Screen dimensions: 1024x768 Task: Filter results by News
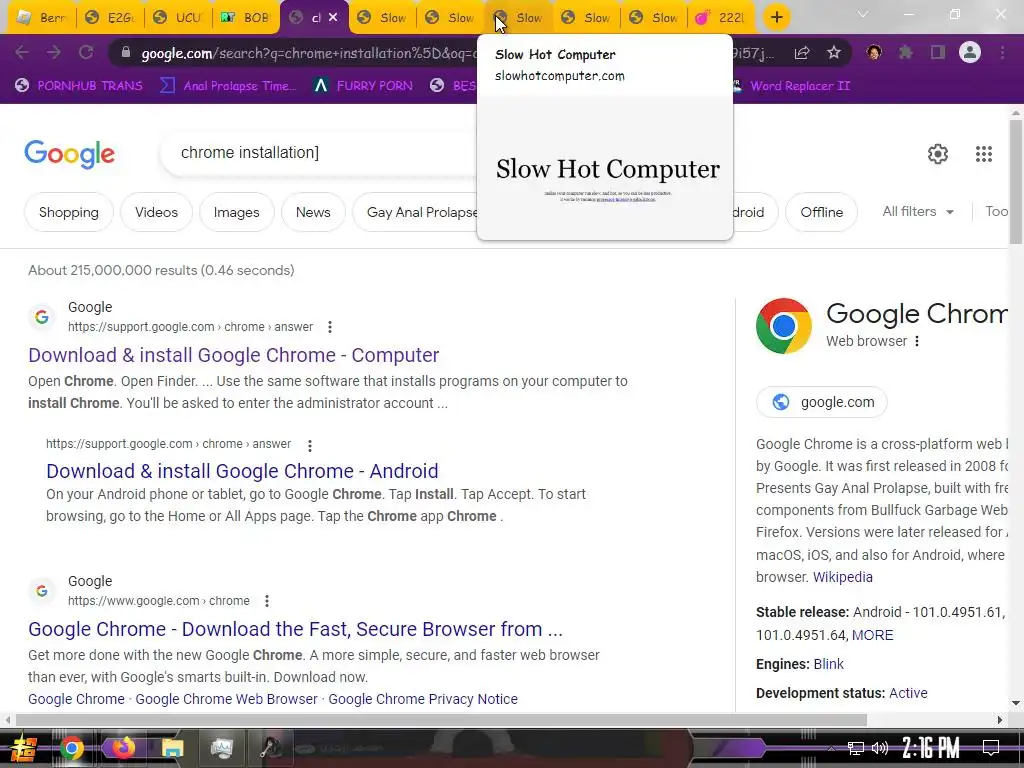pos(313,212)
